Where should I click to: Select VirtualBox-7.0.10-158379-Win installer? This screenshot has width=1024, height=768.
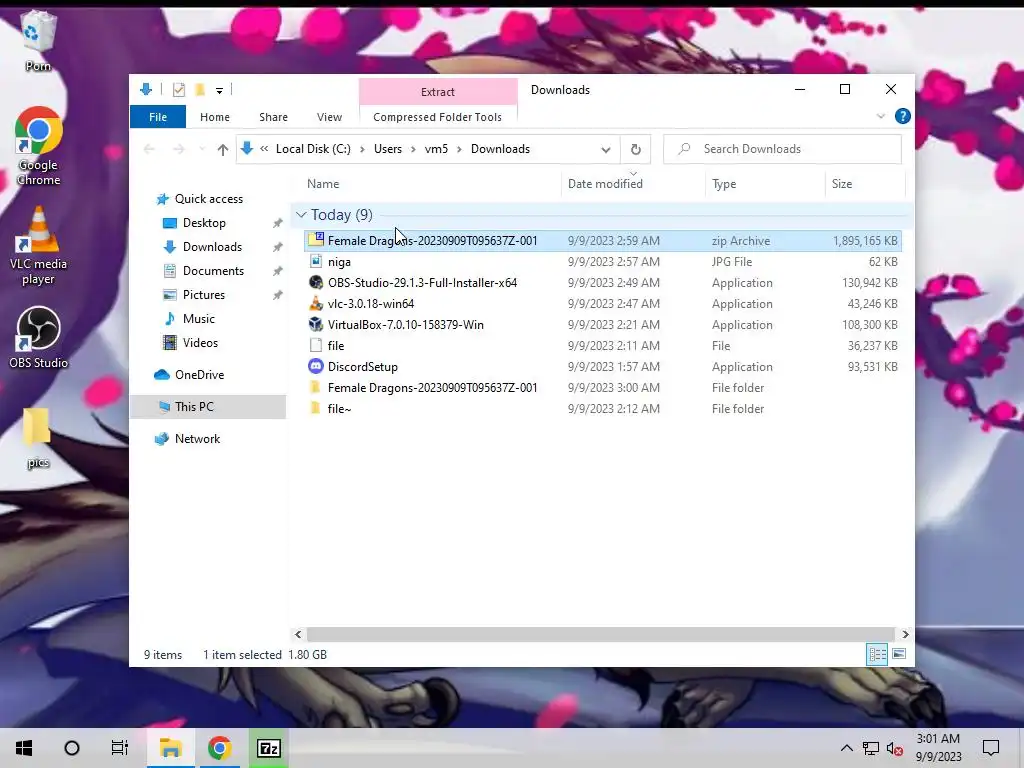(x=602, y=325)
